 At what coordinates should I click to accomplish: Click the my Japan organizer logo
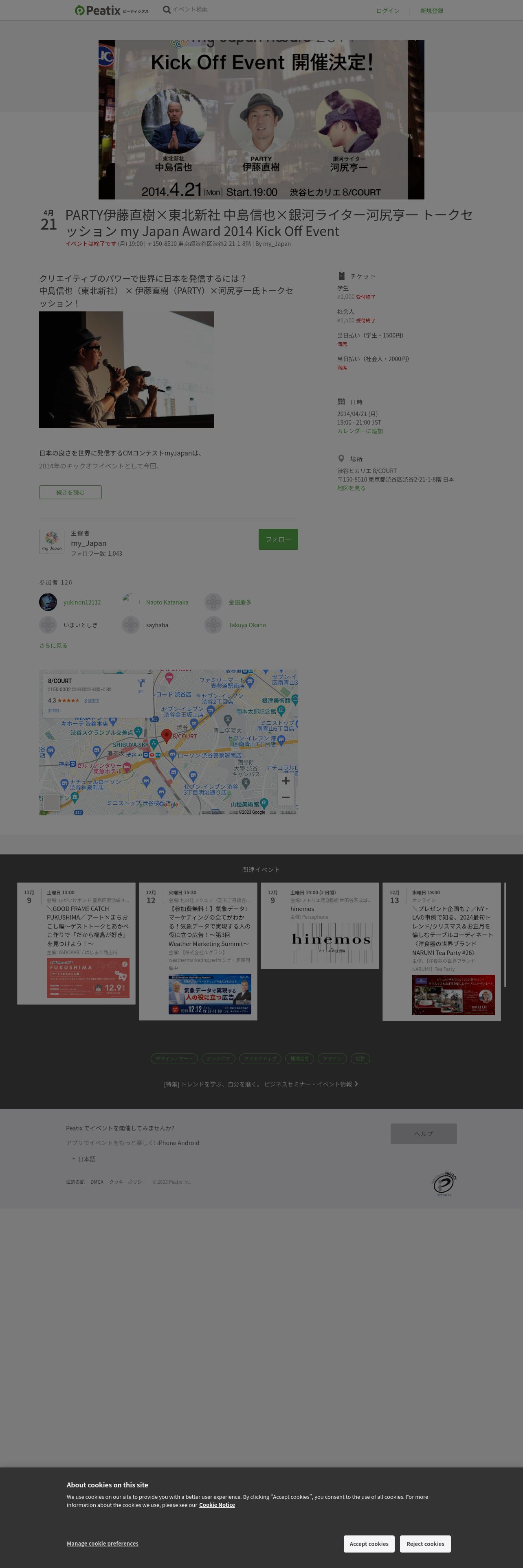(x=52, y=541)
